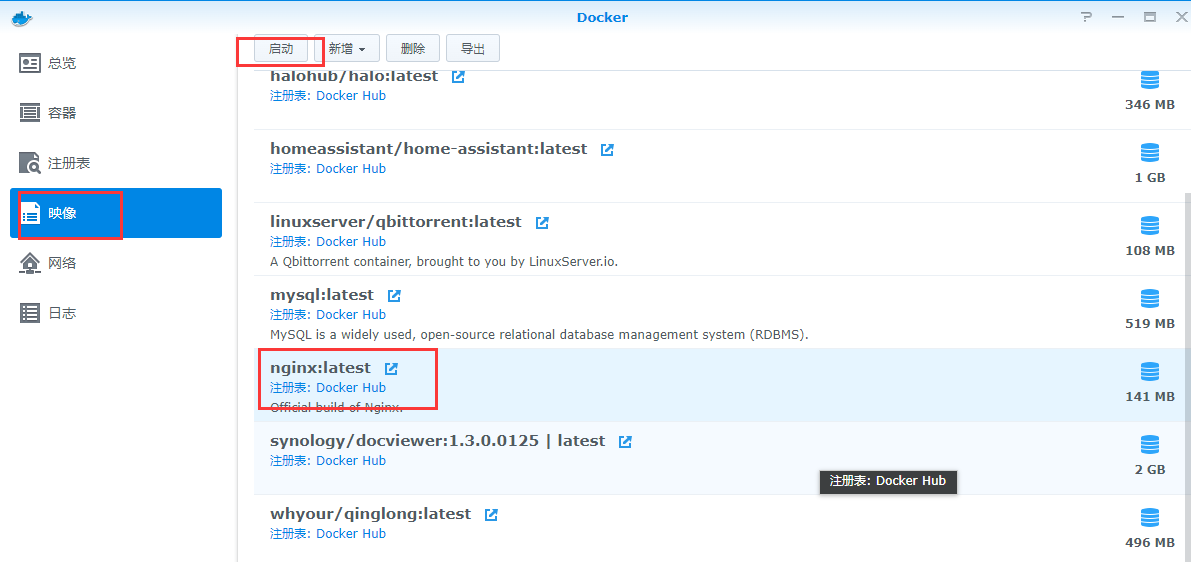Select the 映像 tab
This screenshot has width=1191, height=562.
pyautogui.click(x=115, y=213)
